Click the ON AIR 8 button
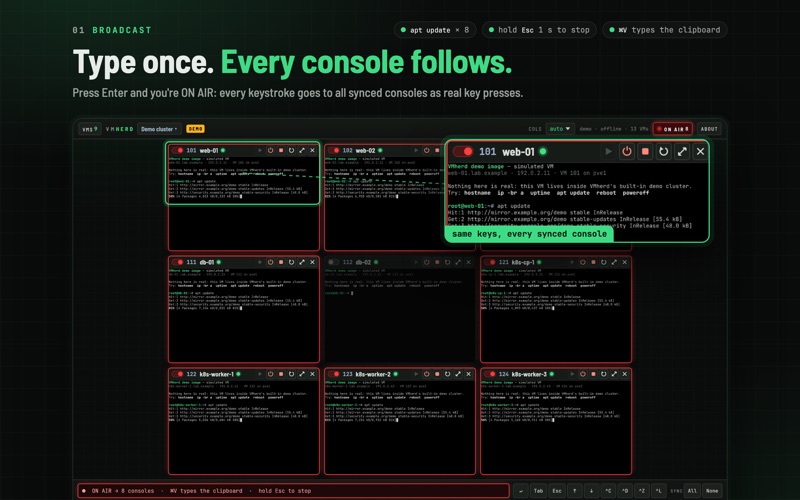800x500 pixels. 672,129
